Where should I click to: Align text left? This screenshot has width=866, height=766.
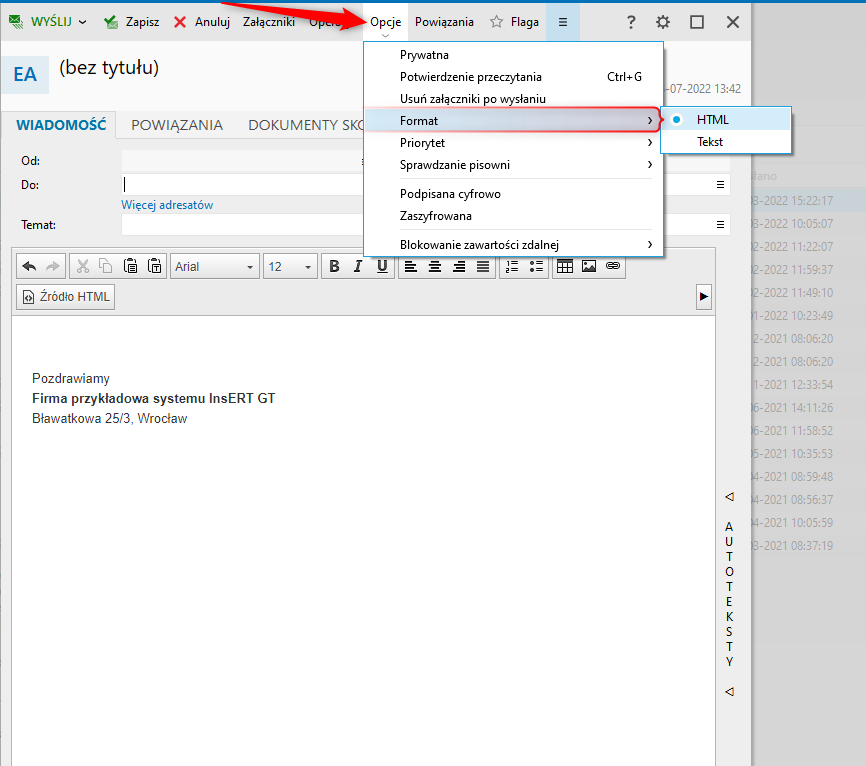coord(410,267)
